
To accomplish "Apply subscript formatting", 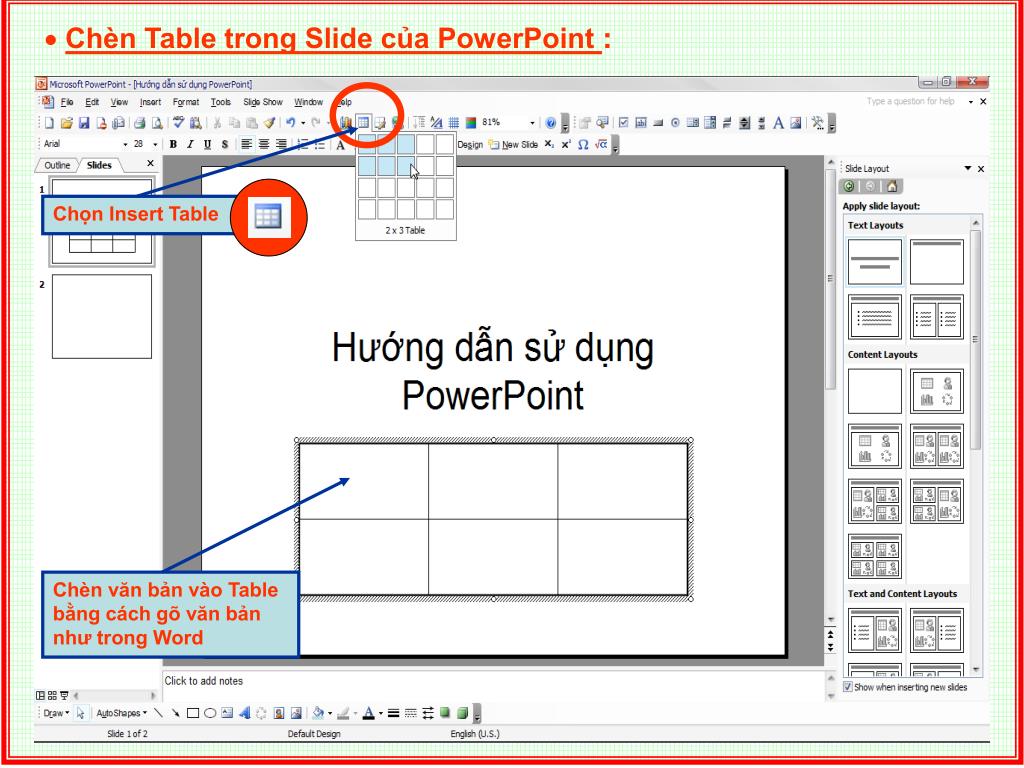I will [549, 144].
